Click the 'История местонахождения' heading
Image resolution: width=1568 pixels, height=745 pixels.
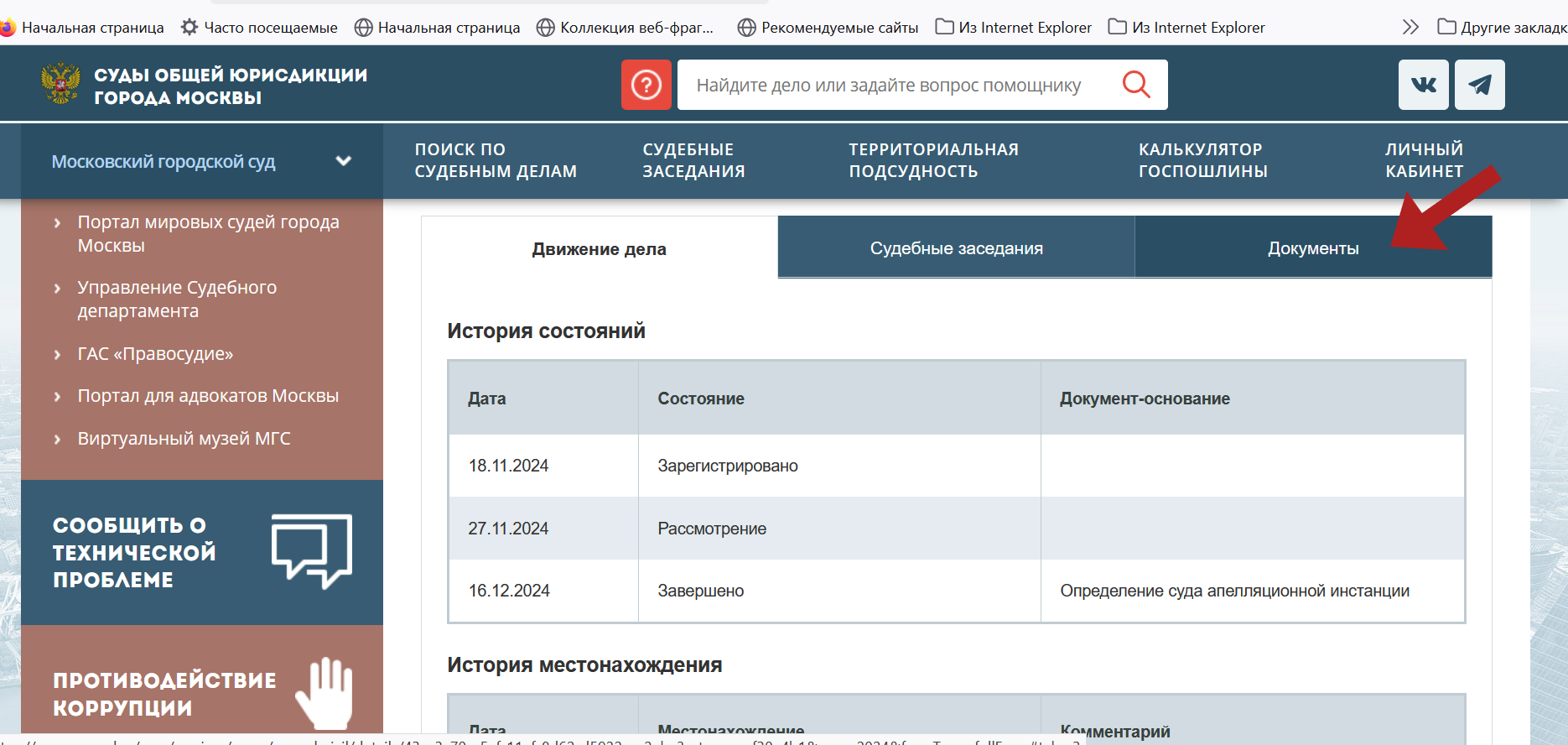(x=584, y=664)
